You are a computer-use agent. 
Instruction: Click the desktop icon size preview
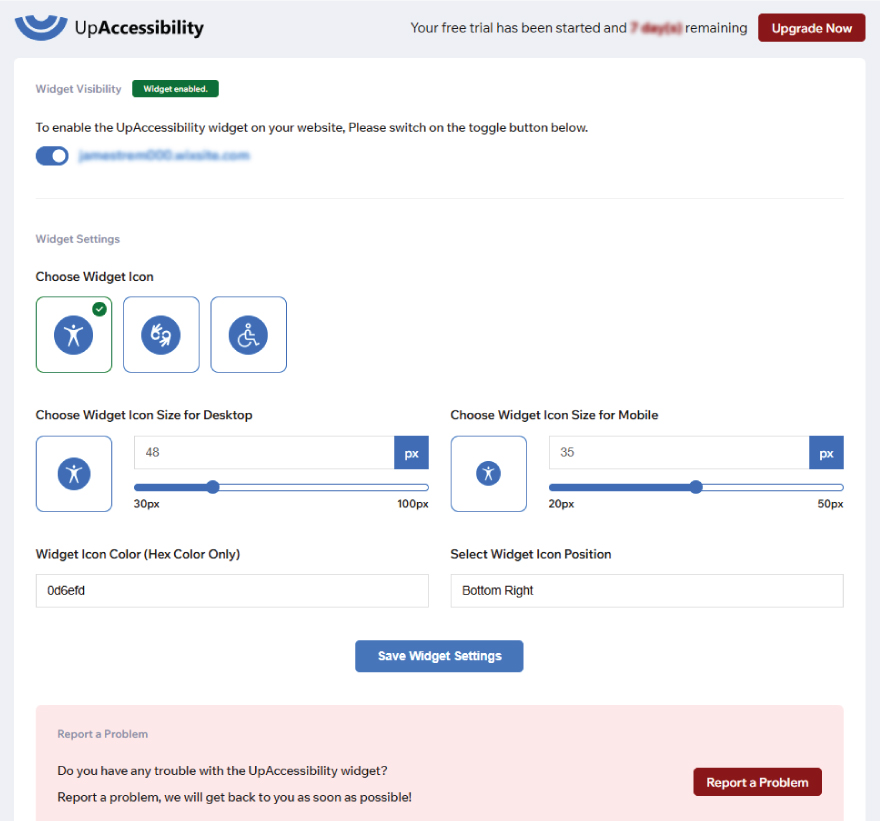click(x=74, y=474)
